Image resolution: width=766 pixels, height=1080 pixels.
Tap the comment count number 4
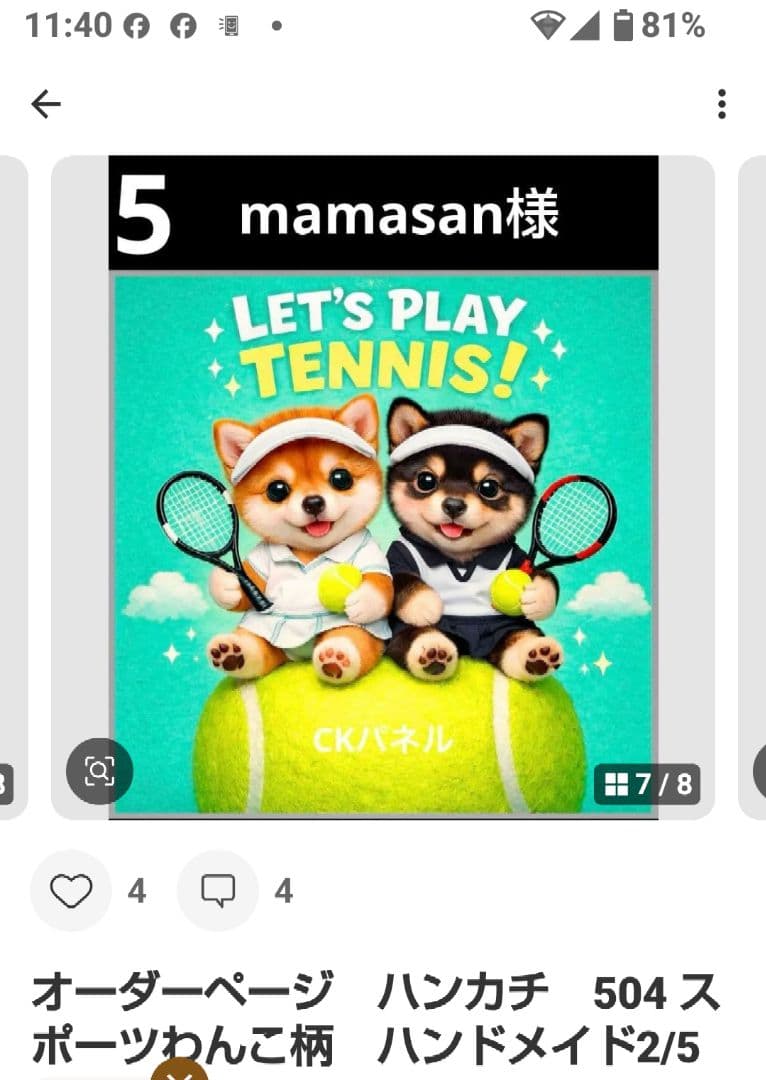284,891
